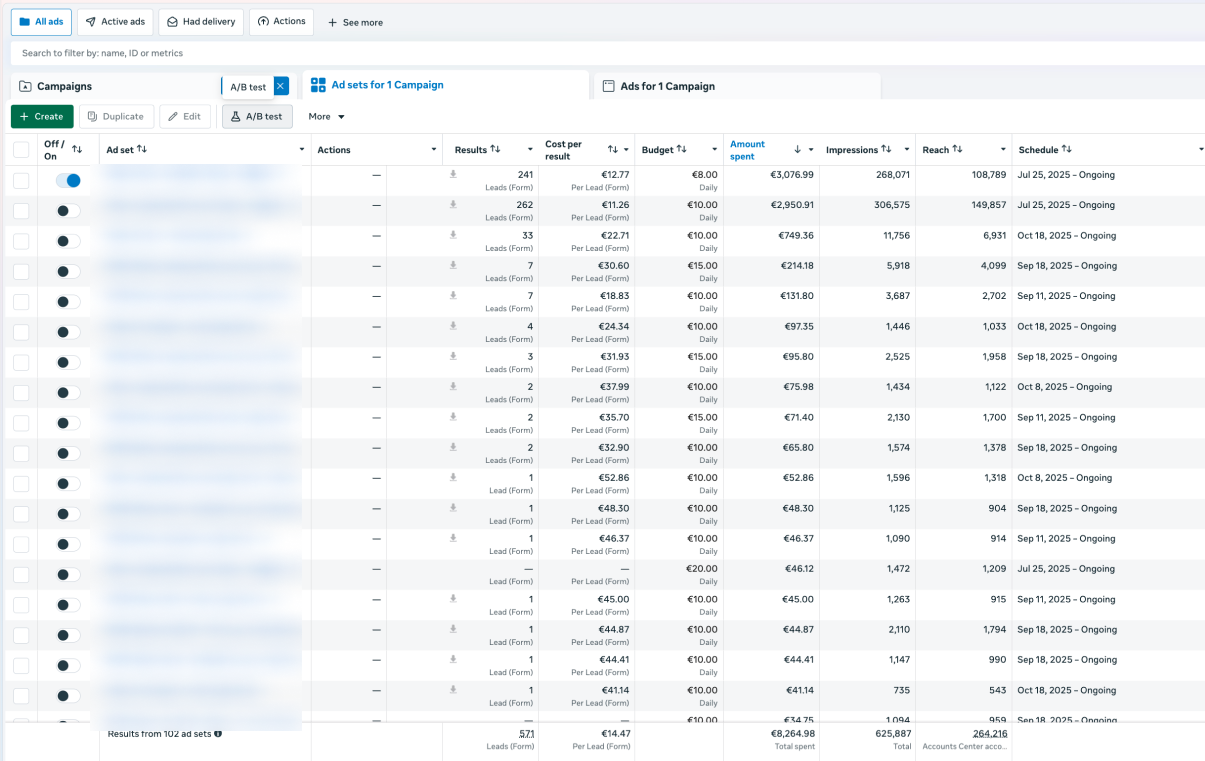Enable the toggle for the €2,950.91 ad set
The height and width of the screenshot is (761, 1205).
68,211
